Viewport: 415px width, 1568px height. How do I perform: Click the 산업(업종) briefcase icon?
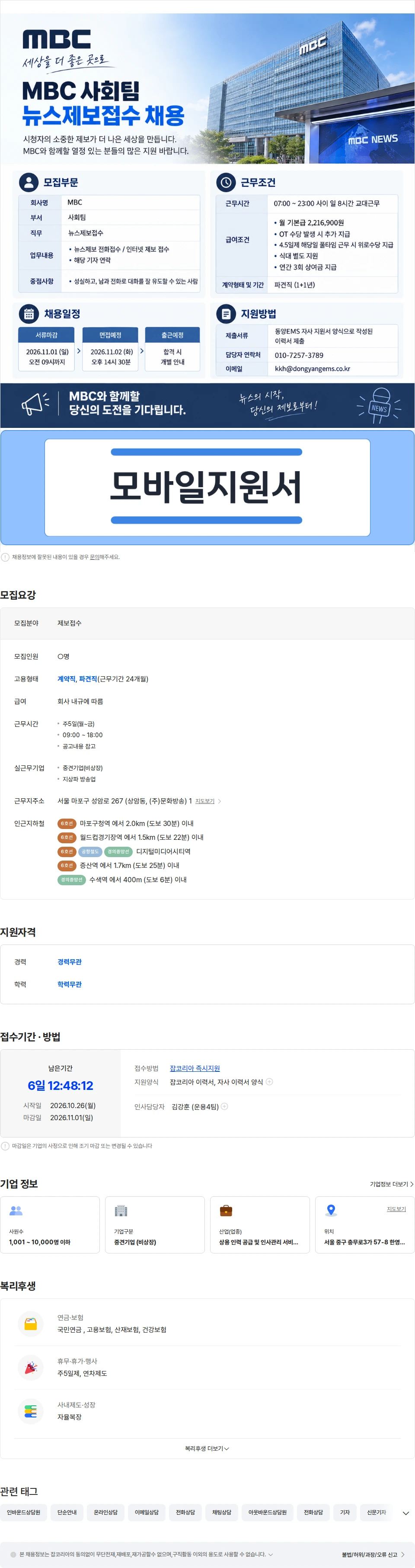tap(226, 1211)
